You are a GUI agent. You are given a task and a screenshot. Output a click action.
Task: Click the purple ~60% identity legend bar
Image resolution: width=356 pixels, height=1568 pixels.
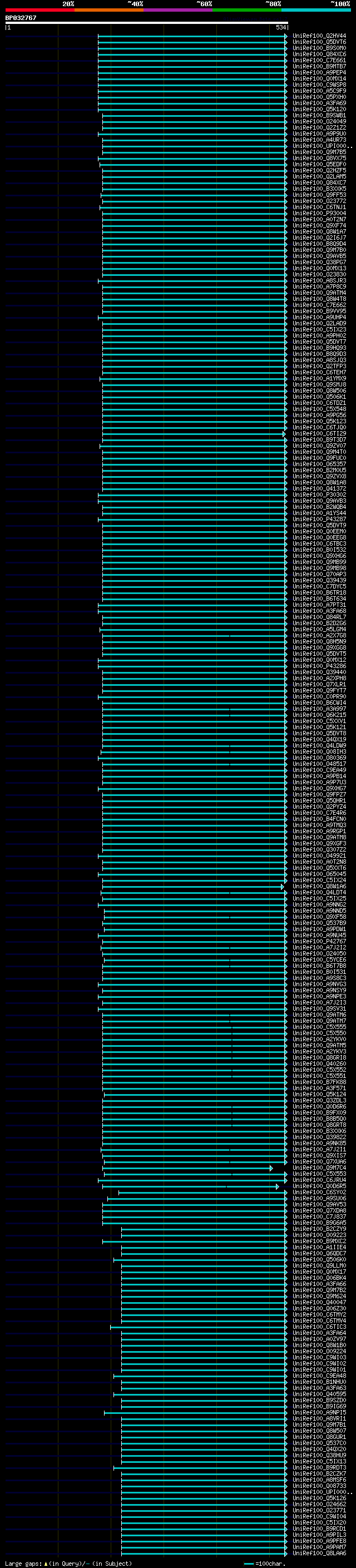[179, 10]
